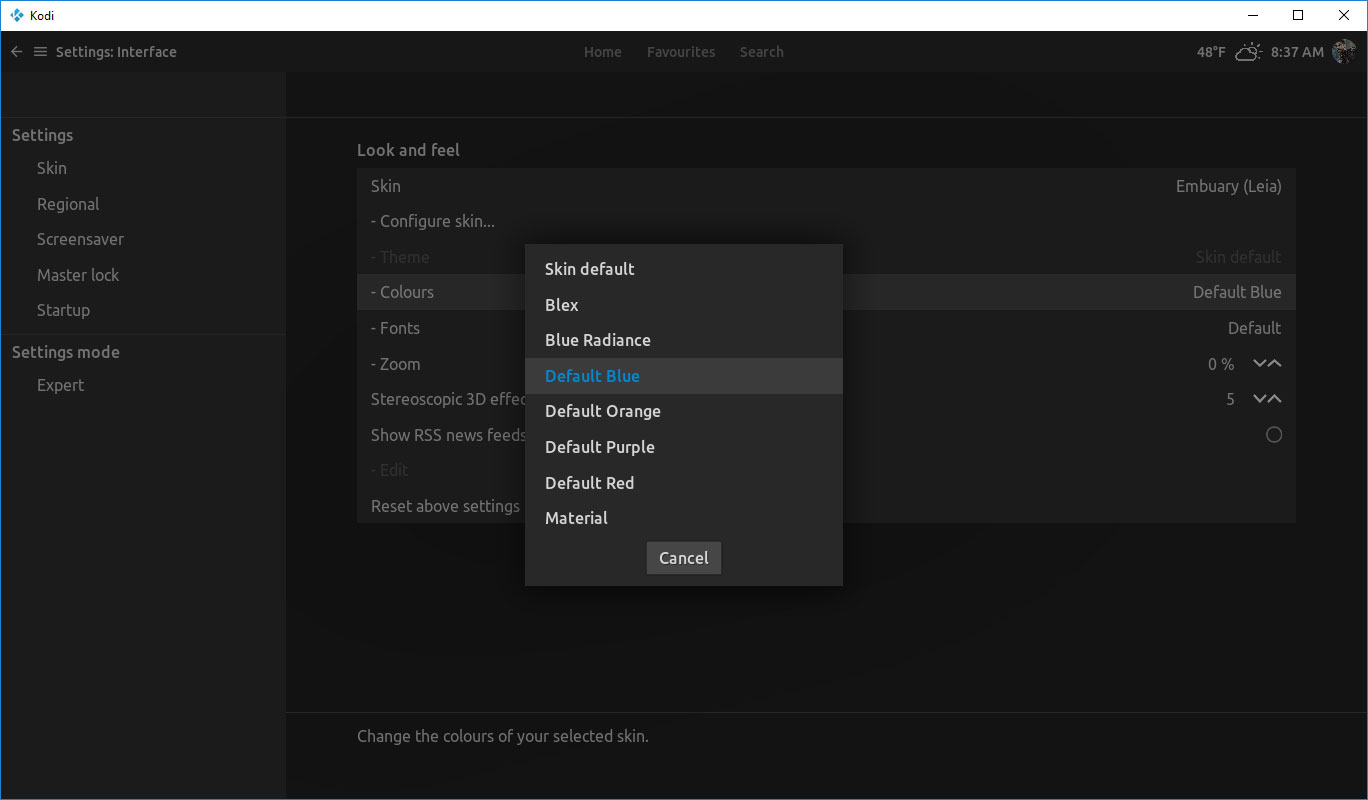The height and width of the screenshot is (800, 1368).
Task: Click the time display 8:37 AM
Action: [x=1297, y=52]
